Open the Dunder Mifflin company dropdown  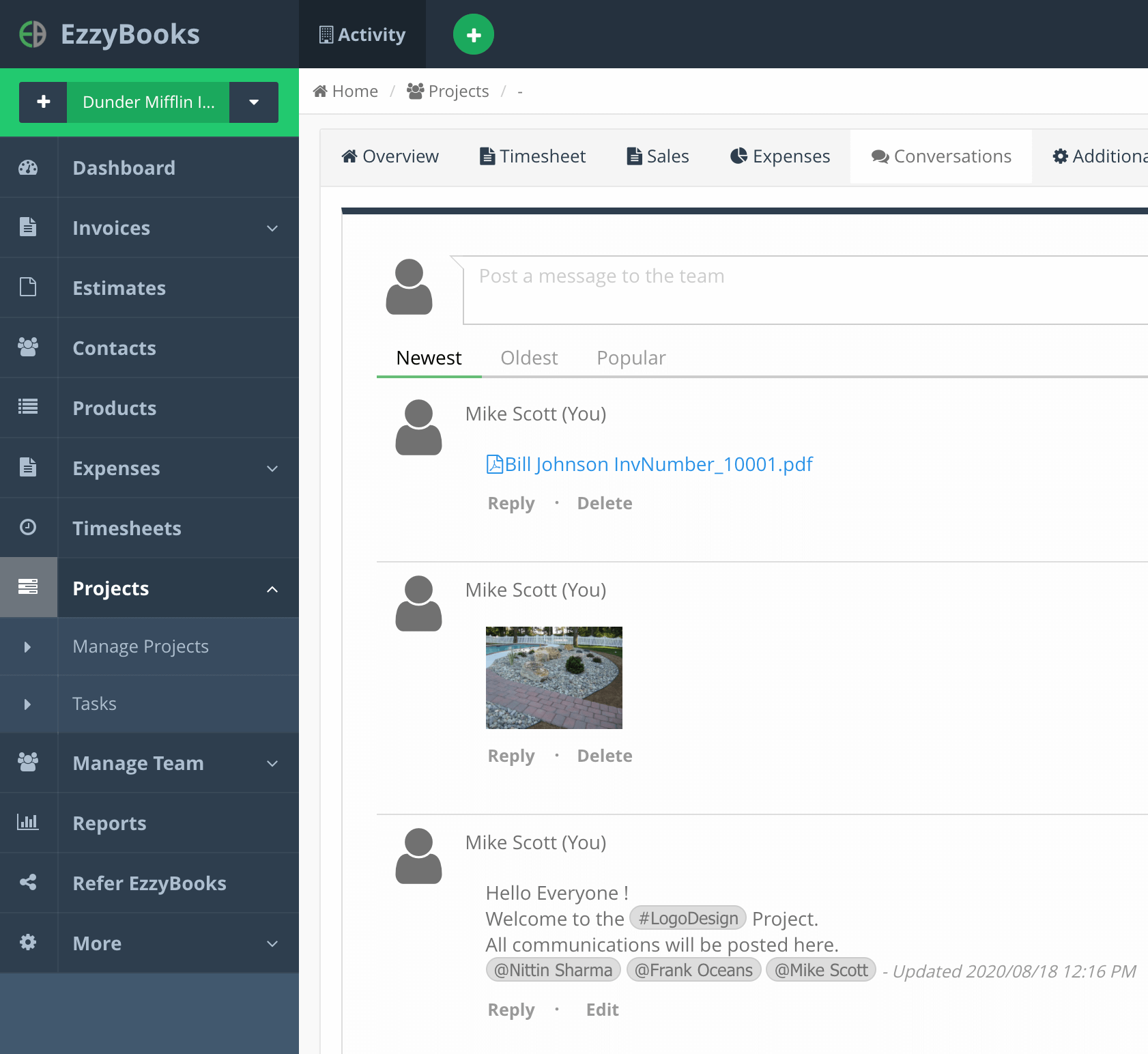(253, 102)
